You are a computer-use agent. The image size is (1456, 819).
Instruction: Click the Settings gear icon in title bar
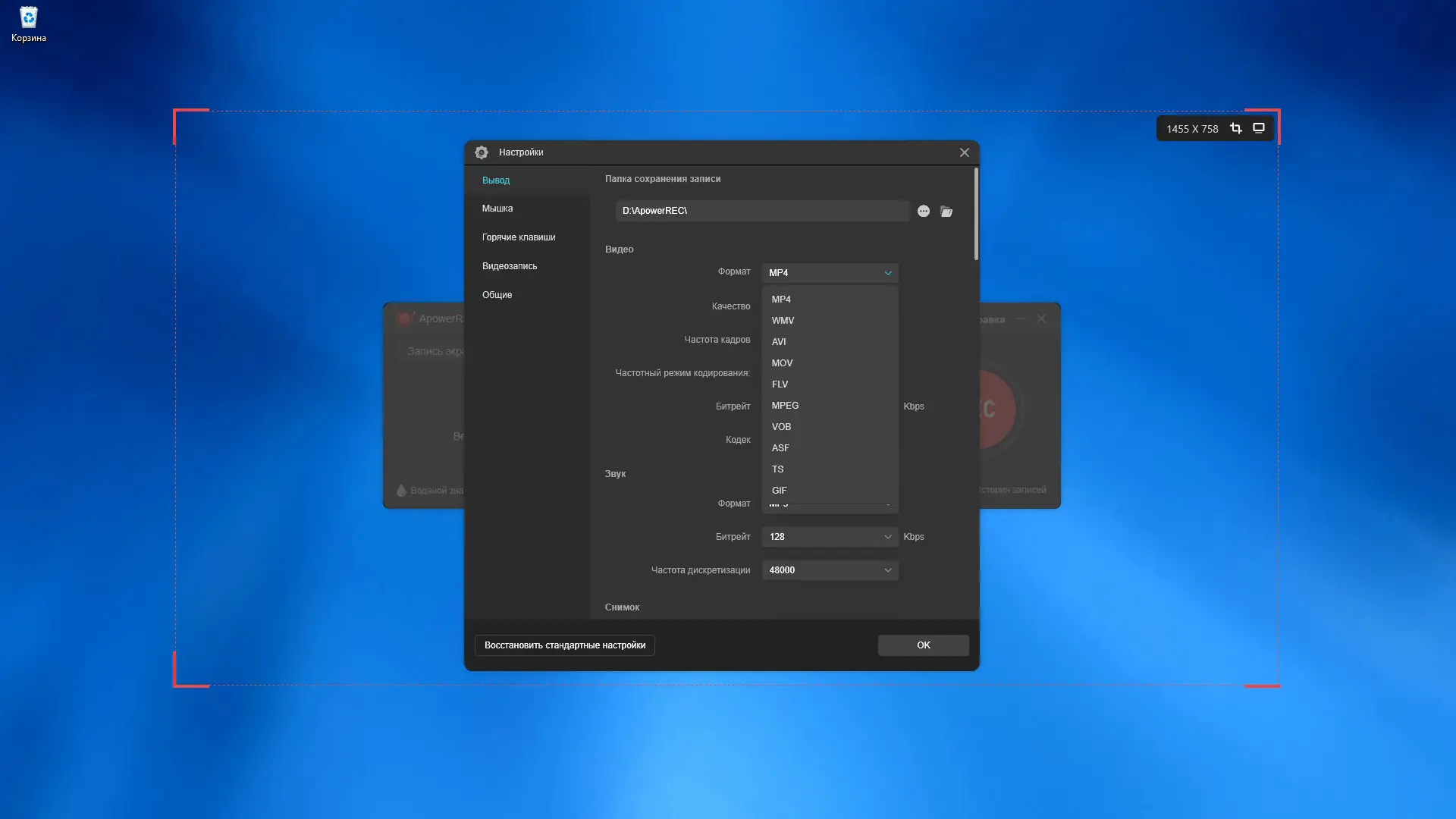(x=482, y=152)
